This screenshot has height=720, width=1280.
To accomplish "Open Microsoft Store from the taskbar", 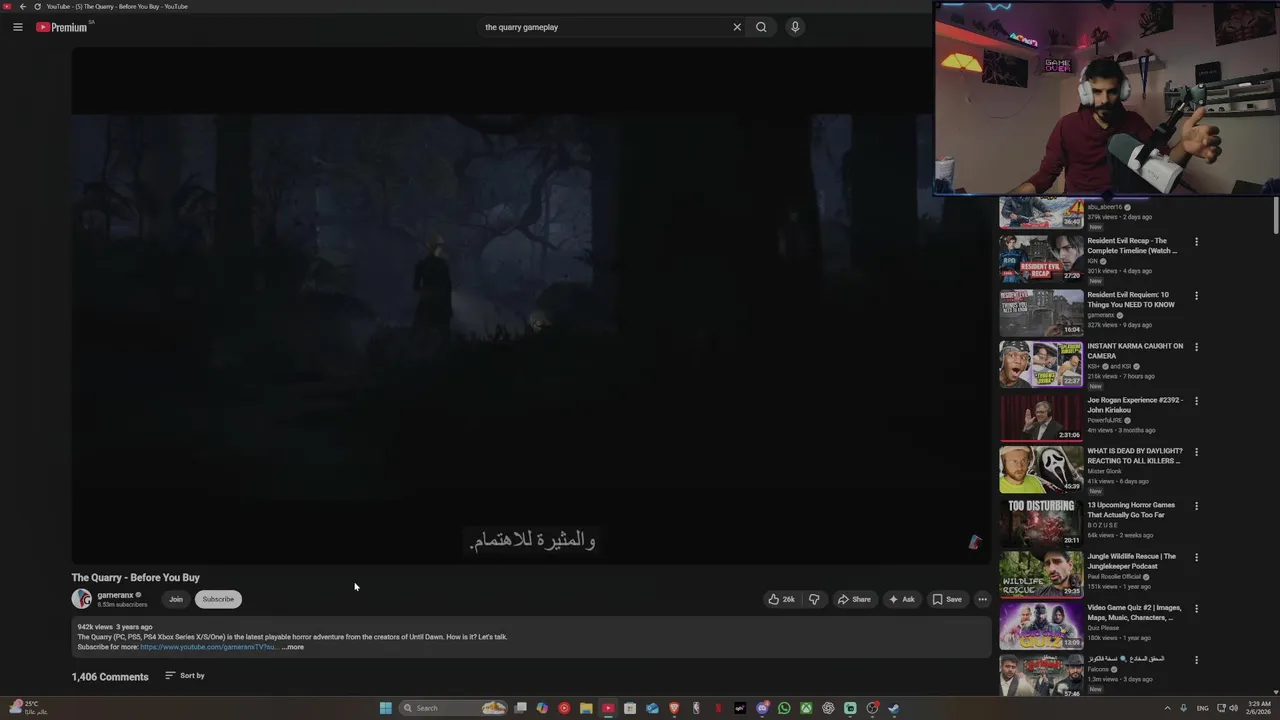I will [630, 708].
